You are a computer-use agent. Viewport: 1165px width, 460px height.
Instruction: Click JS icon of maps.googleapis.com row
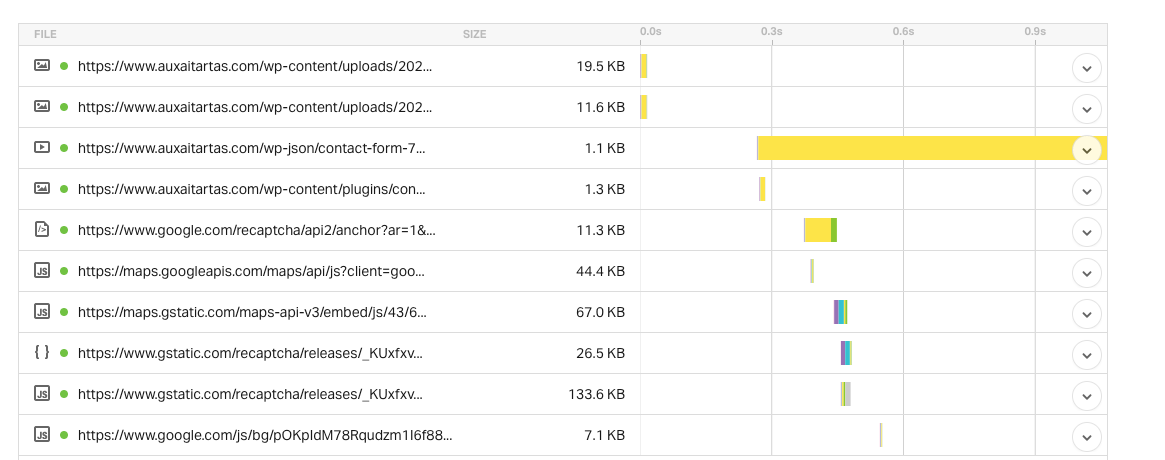pyautogui.click(x=42, y=271)
